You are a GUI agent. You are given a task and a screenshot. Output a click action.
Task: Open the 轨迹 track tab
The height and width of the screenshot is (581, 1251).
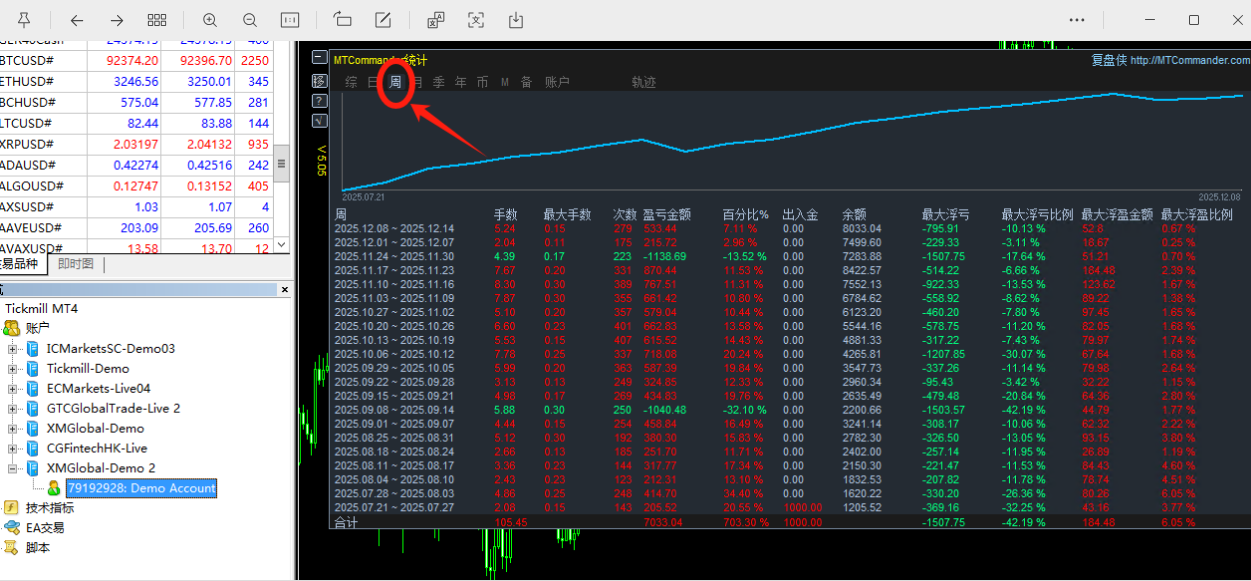click(644, 82)
